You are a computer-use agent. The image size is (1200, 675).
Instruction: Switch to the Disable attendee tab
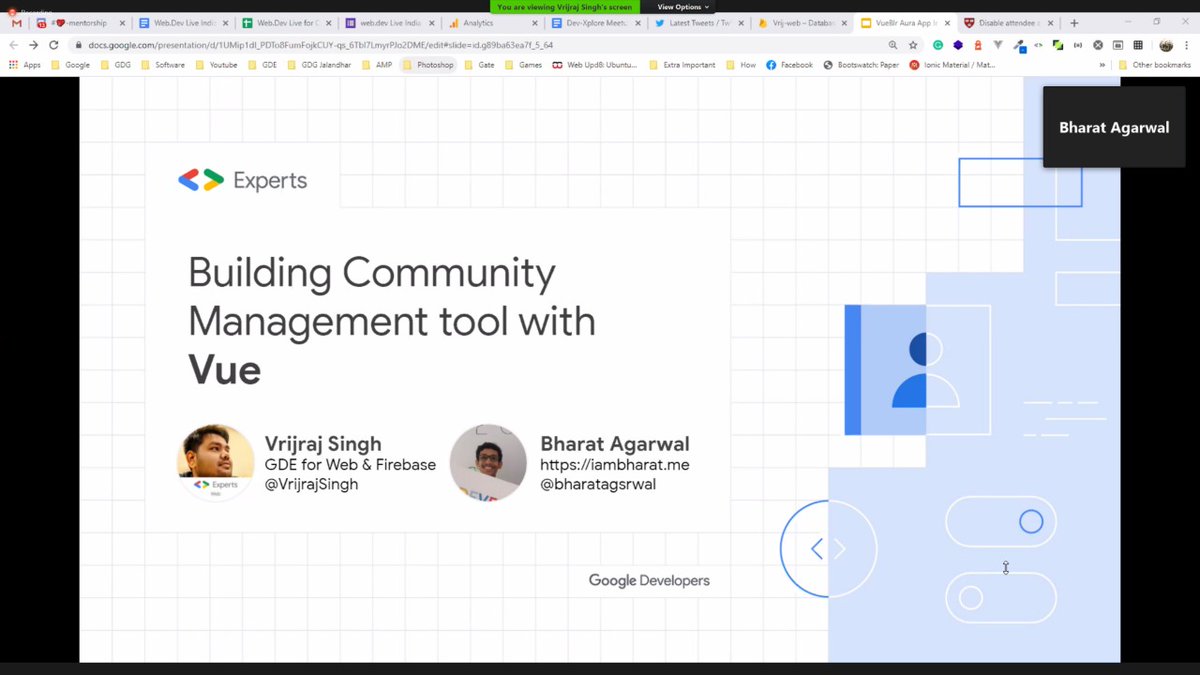[x=1007, y=23]
